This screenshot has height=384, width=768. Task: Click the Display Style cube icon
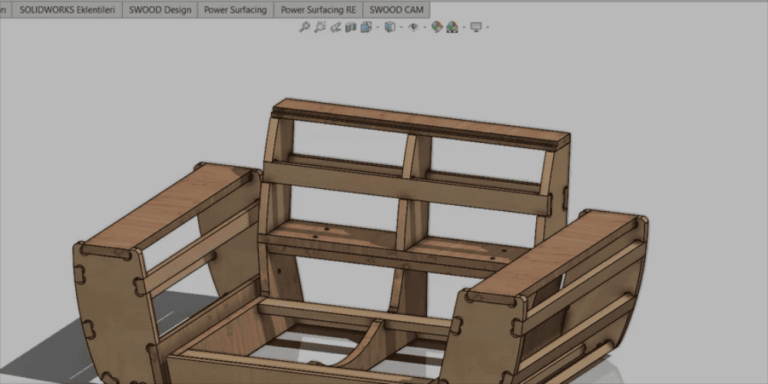(x=390, y=27)
